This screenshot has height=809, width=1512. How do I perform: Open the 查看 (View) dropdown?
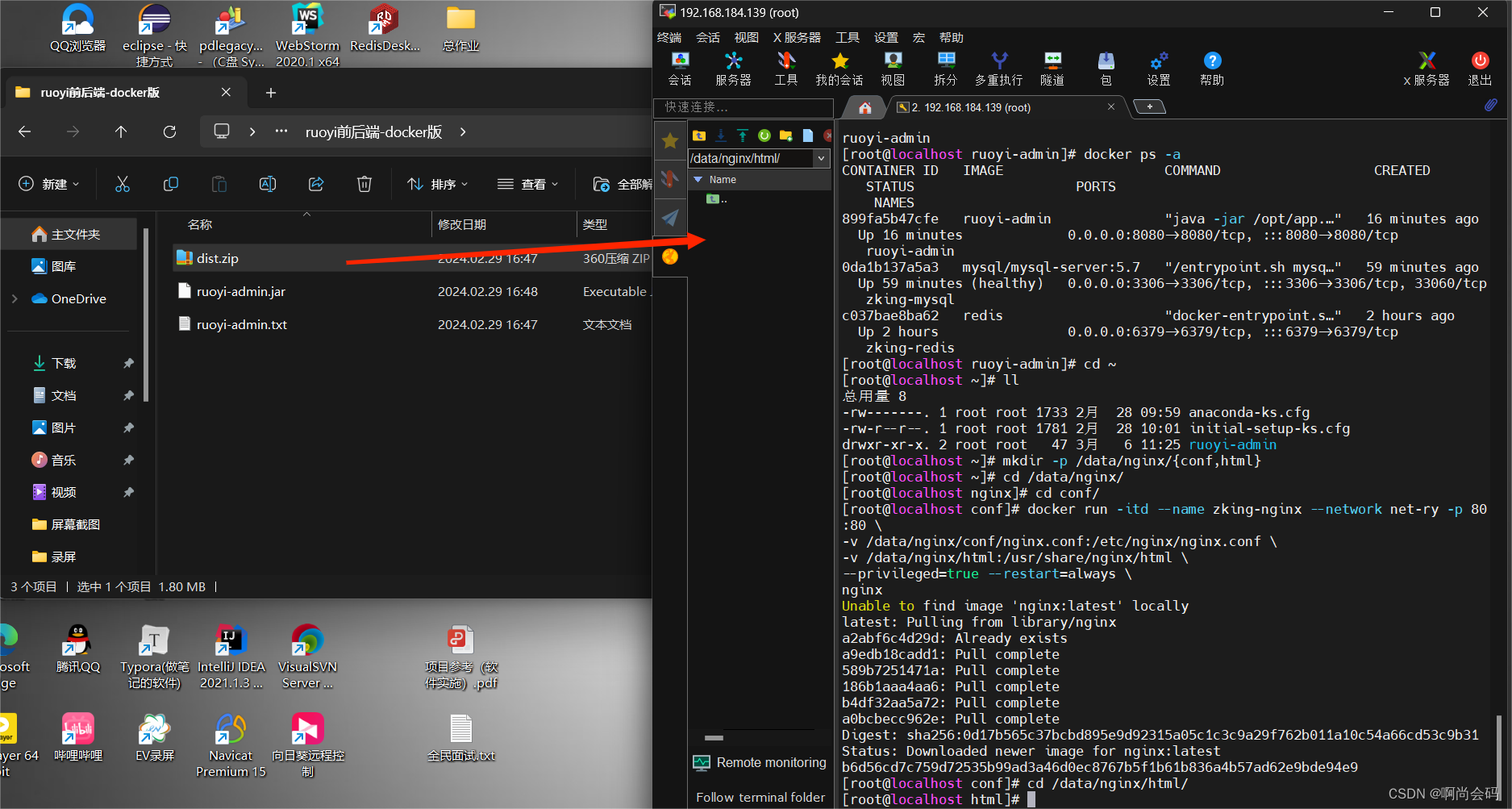[x=528, y=184]
